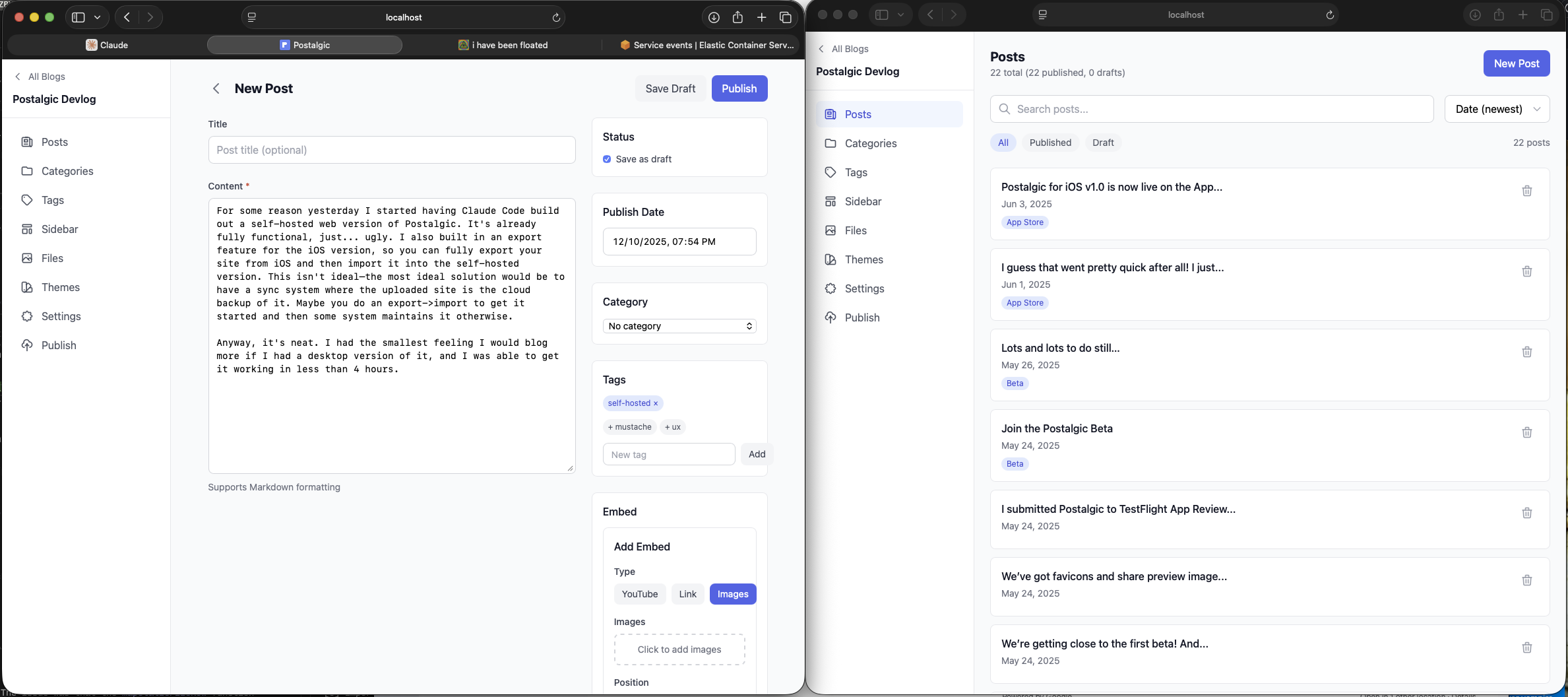This screenshot has width=1568, height=697.
Task: Reload the page in left Safari window
Action: click(x=556, y=17)
